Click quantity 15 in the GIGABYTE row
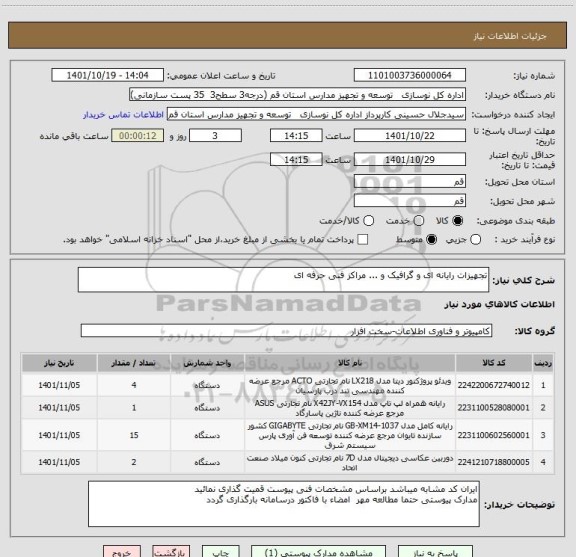576x557 pixels. [134, 435]
